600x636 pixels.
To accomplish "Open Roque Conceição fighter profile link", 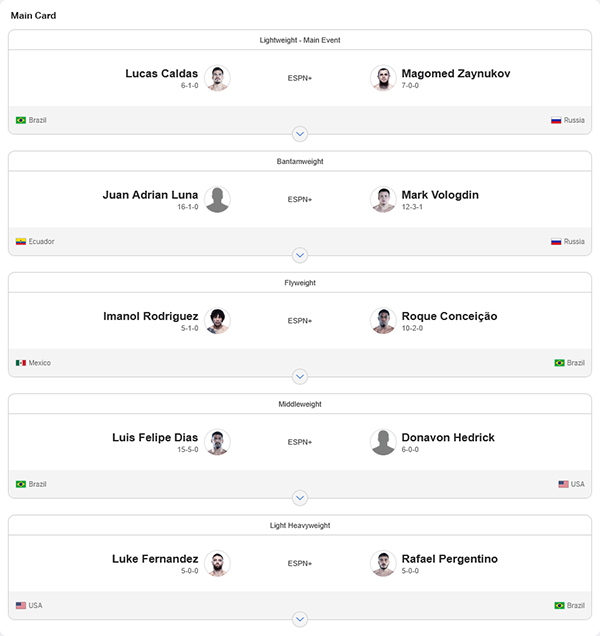I will pyautogui.click(x=449, y=316).
